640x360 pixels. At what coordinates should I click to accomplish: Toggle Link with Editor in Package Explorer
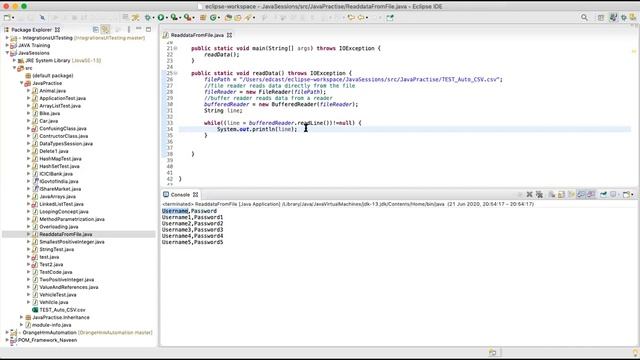(x=105, y=29)
